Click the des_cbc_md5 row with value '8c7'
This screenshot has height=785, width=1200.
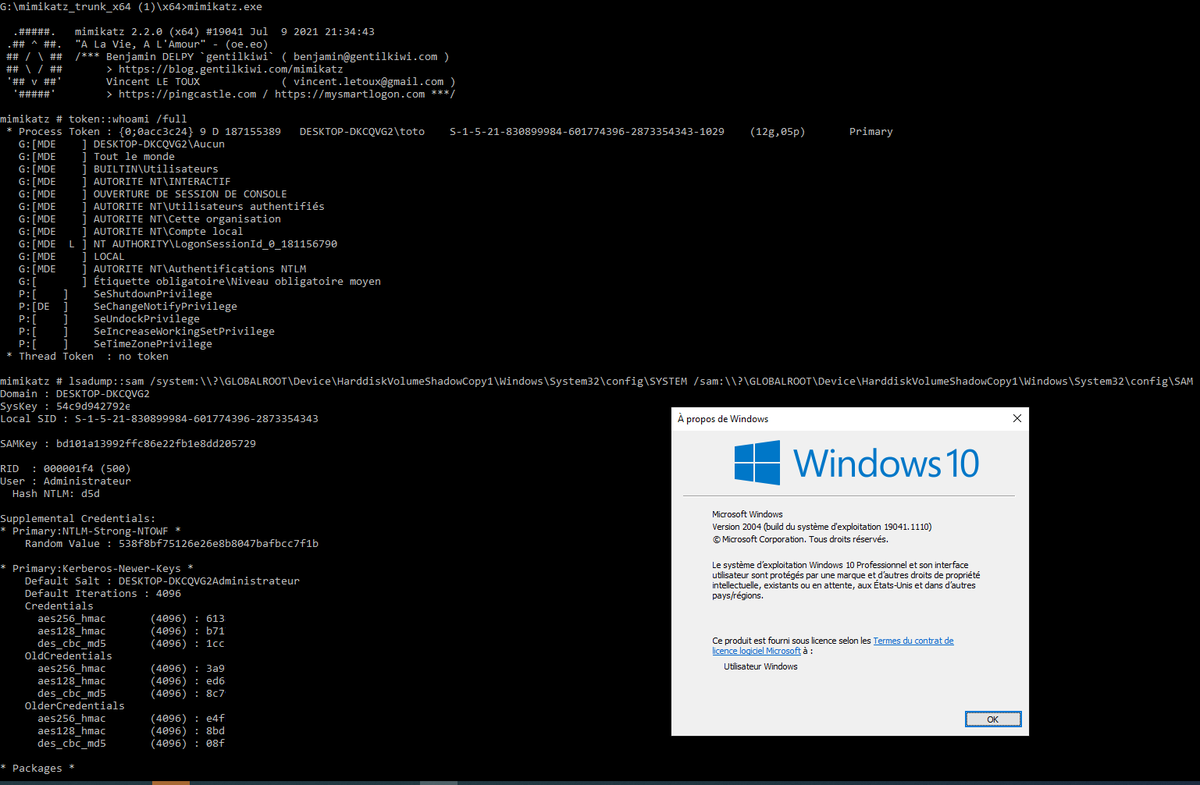click(131, 694)
